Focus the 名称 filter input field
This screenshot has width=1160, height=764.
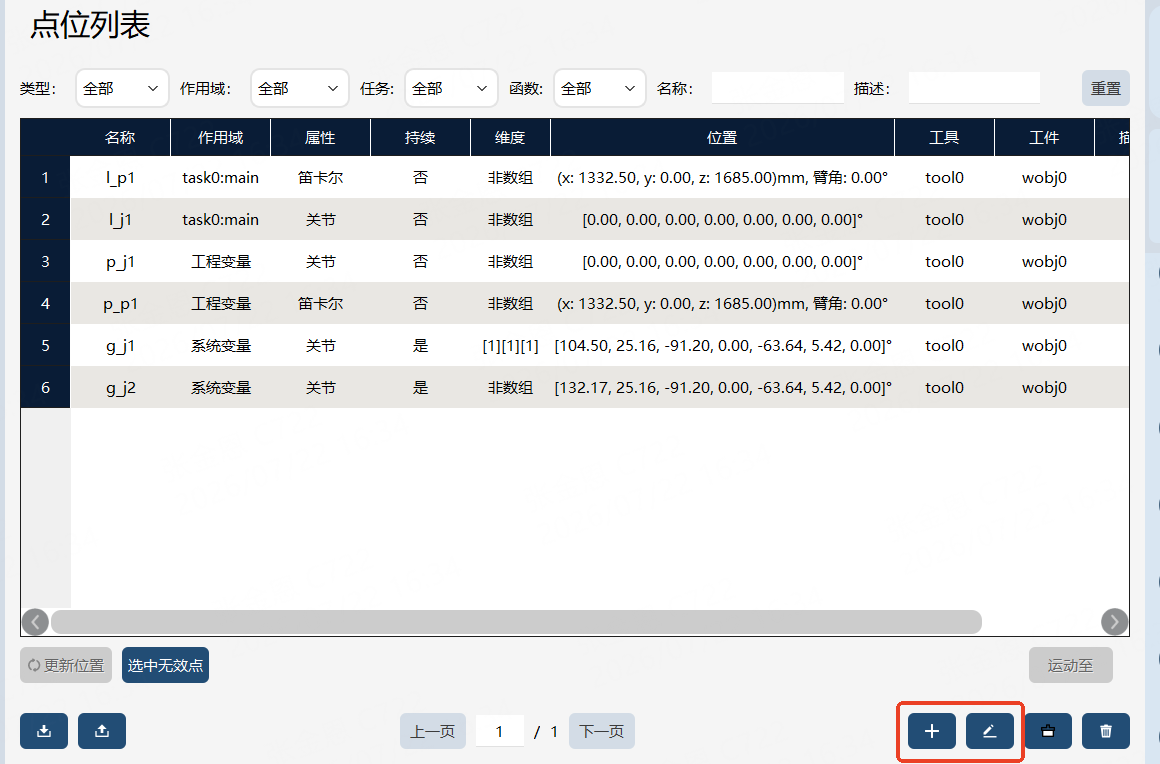778,88
